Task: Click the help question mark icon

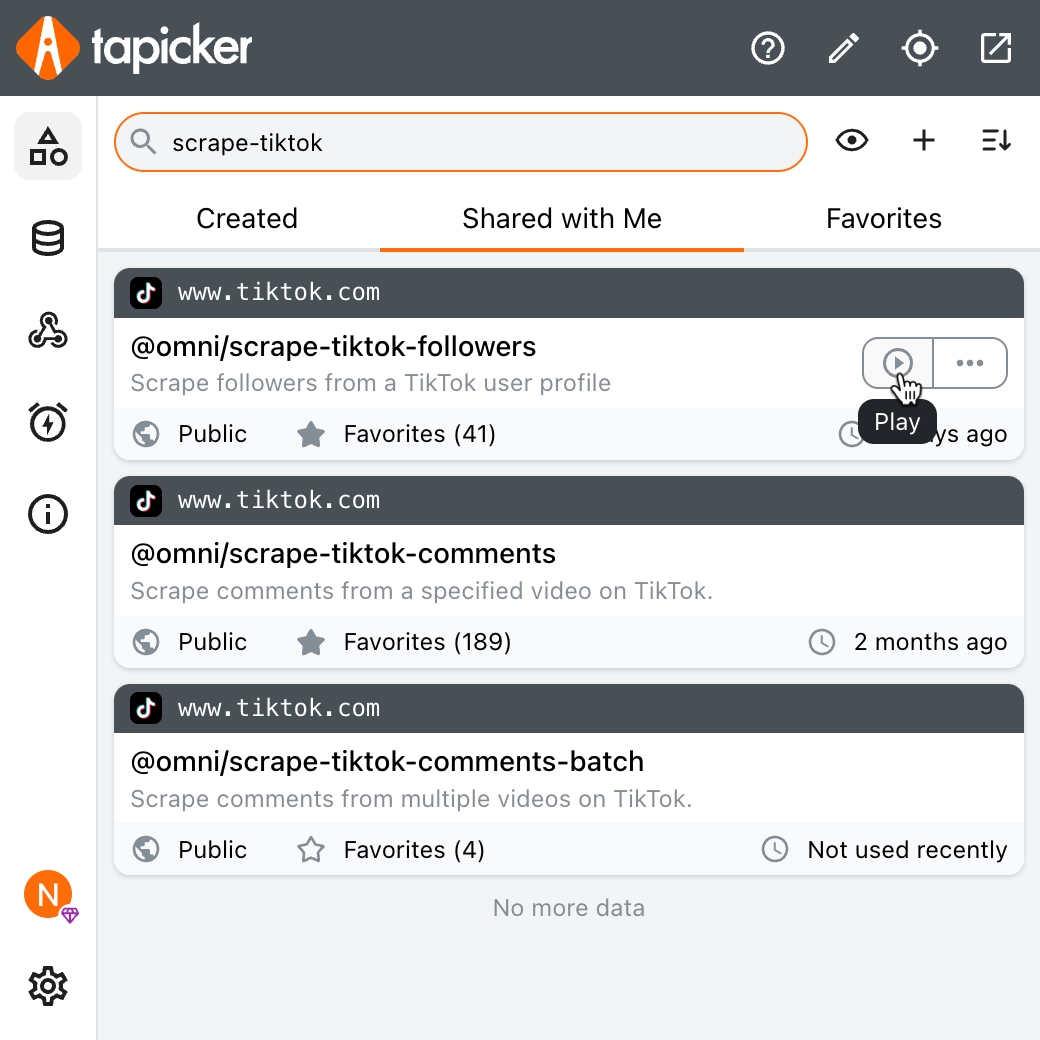Action: (x=768, y=48)
